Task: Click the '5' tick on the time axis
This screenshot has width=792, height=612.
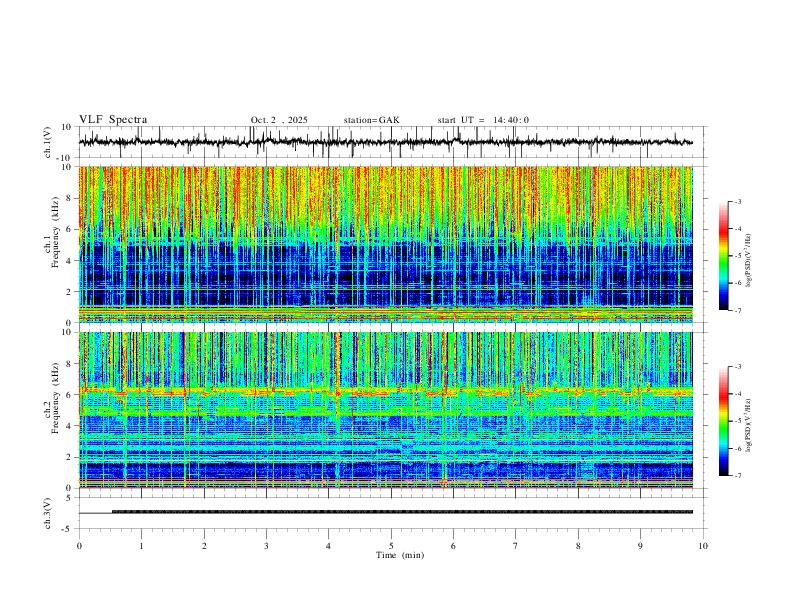Action: [x=391, y=546]
